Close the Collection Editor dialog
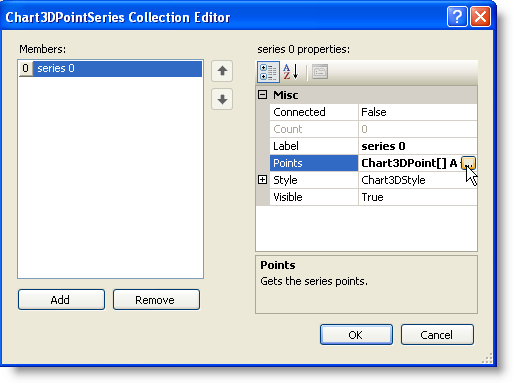This screenshot has width=513, height=383. pos(480,16)
